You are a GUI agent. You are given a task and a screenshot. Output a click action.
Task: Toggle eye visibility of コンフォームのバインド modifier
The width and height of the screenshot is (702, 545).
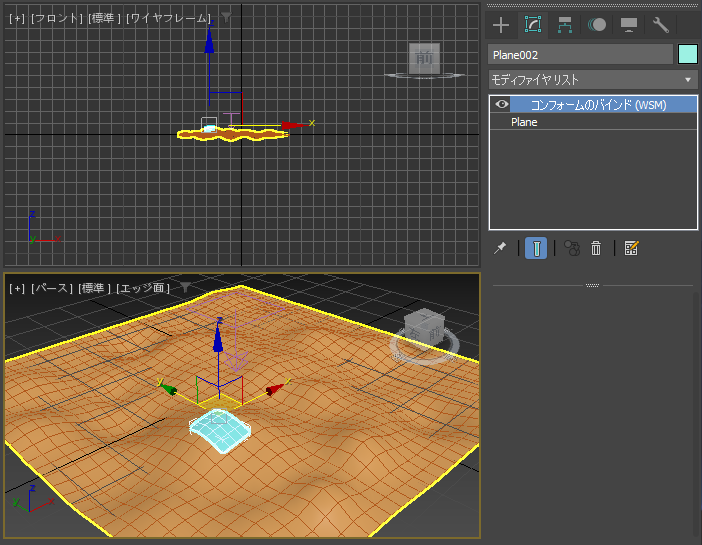[x=501, y=104]
